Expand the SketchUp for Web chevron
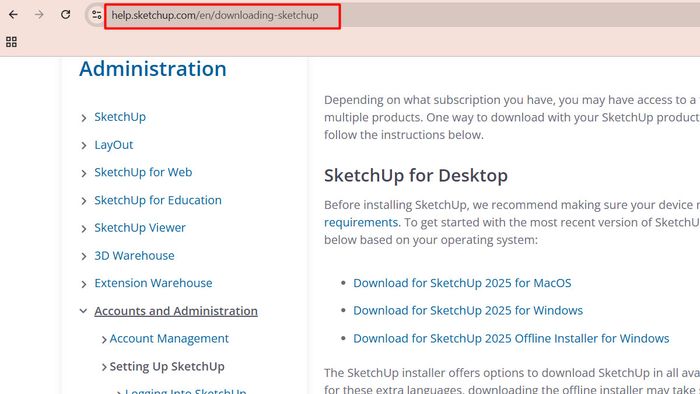This screenshot has height=394, width=700. pyautogui.click(x=83, y=173)
